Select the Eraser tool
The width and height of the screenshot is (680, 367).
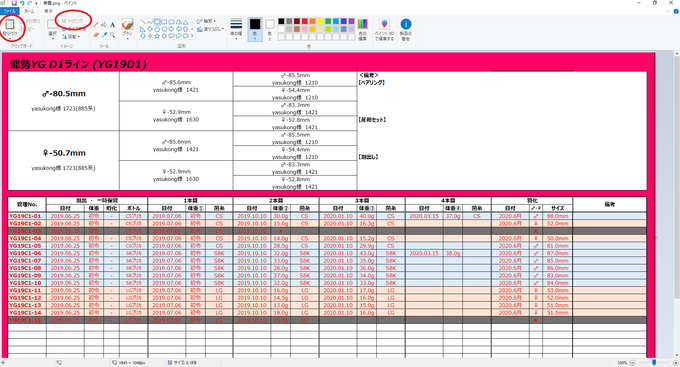pyautogui.click(x=95, y=35)
